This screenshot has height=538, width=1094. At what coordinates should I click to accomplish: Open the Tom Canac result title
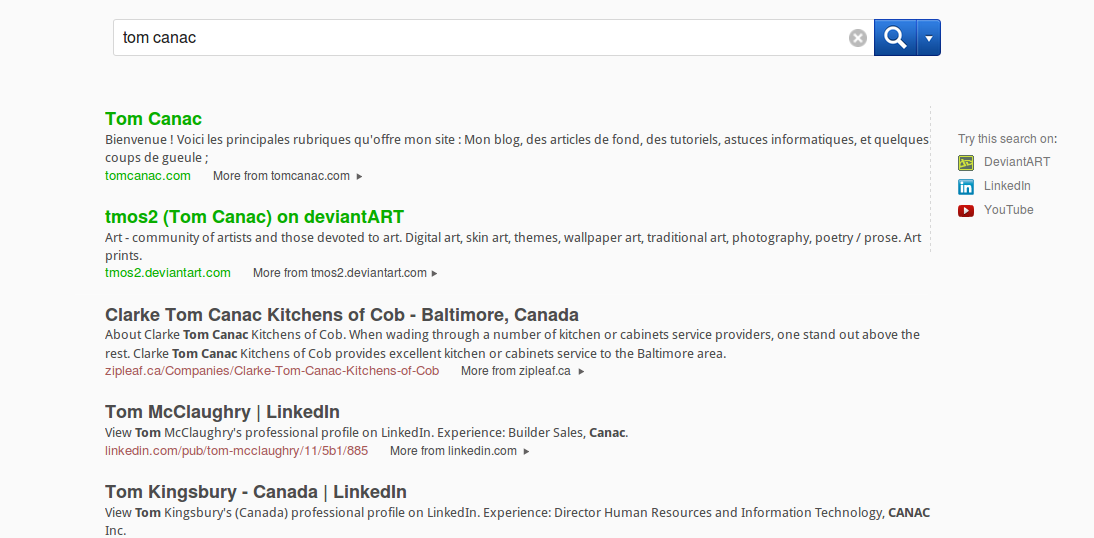[x=153, y=119]
